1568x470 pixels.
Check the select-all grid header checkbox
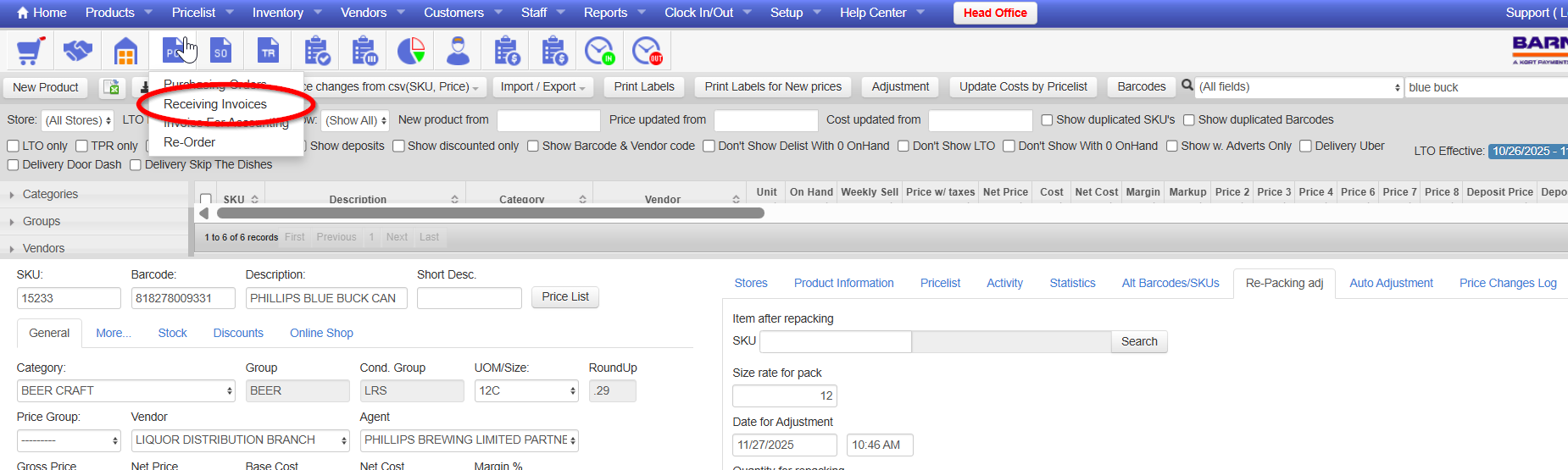tap(206, 200)
